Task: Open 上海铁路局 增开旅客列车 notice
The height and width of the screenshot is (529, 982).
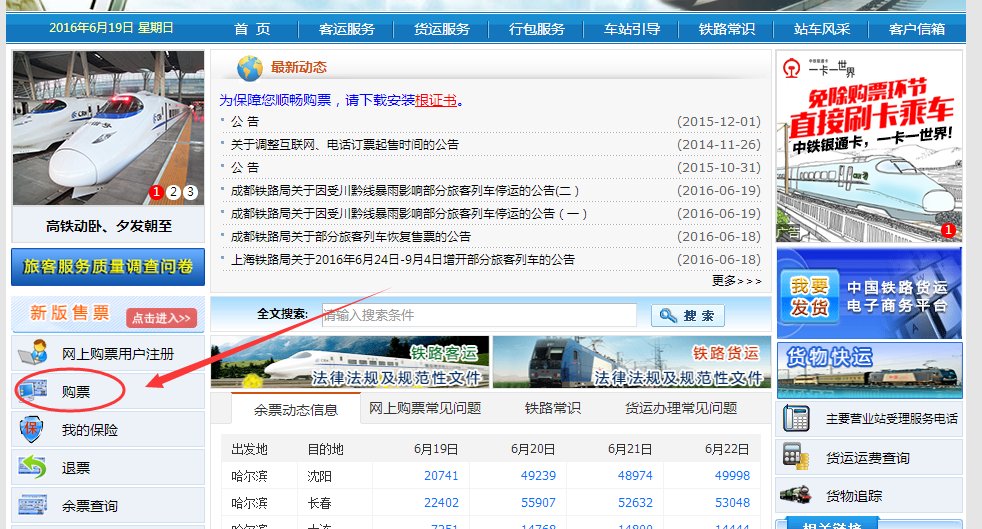Action: 403,259
